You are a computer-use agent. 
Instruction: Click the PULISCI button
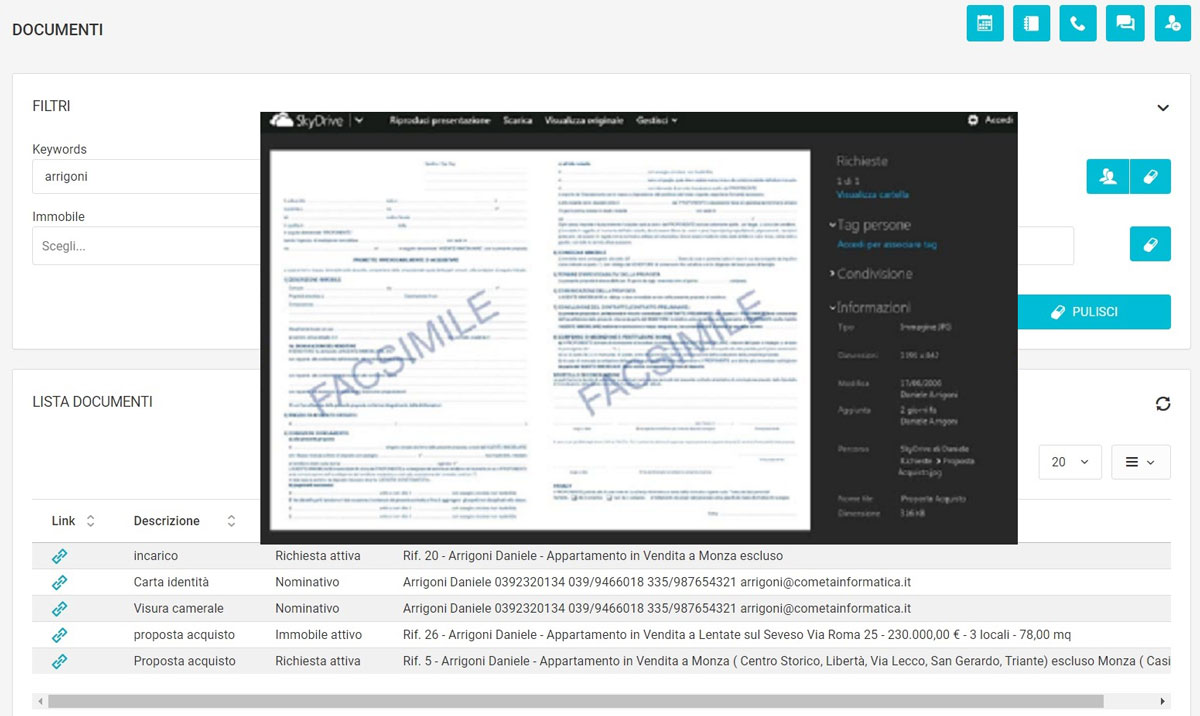1094,311
